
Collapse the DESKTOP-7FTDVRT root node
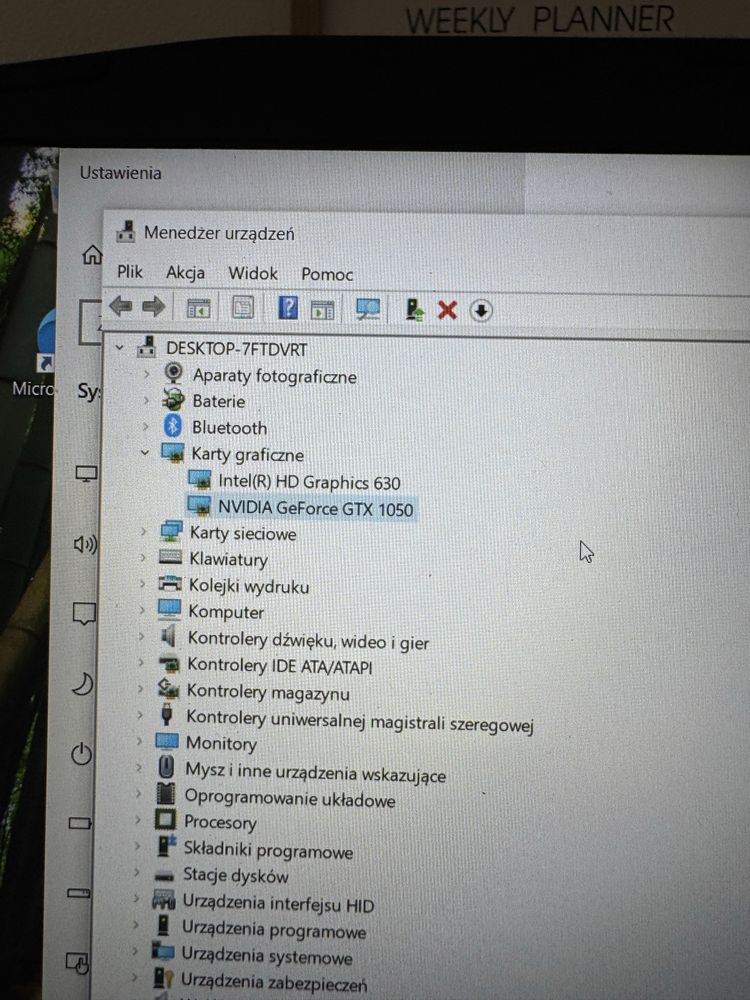pyautogui.click(x=119, y=348)
